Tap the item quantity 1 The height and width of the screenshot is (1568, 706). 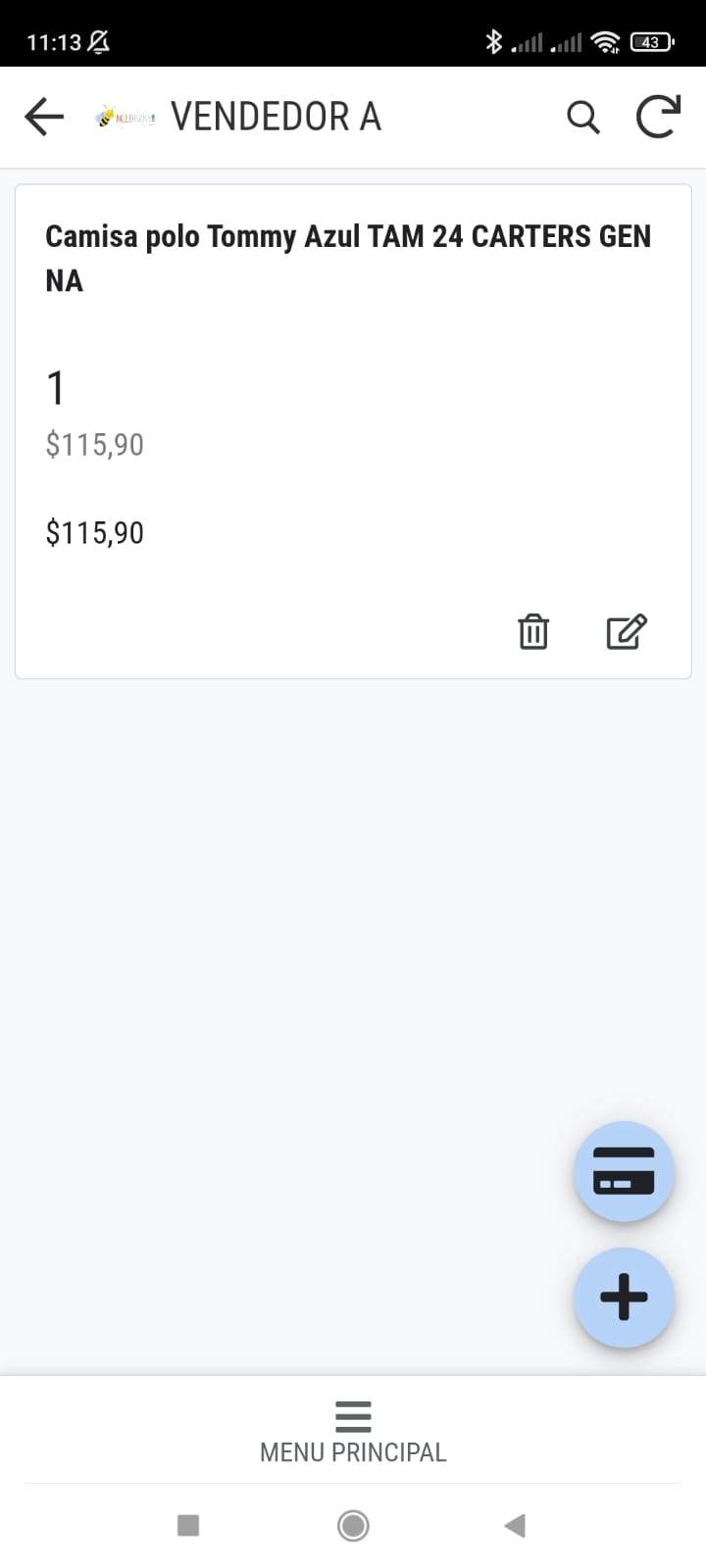56,388
